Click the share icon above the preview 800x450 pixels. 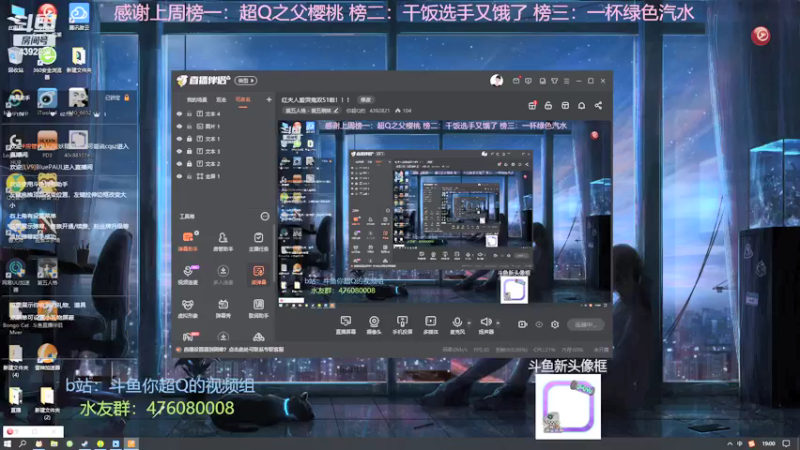[598, 105]
